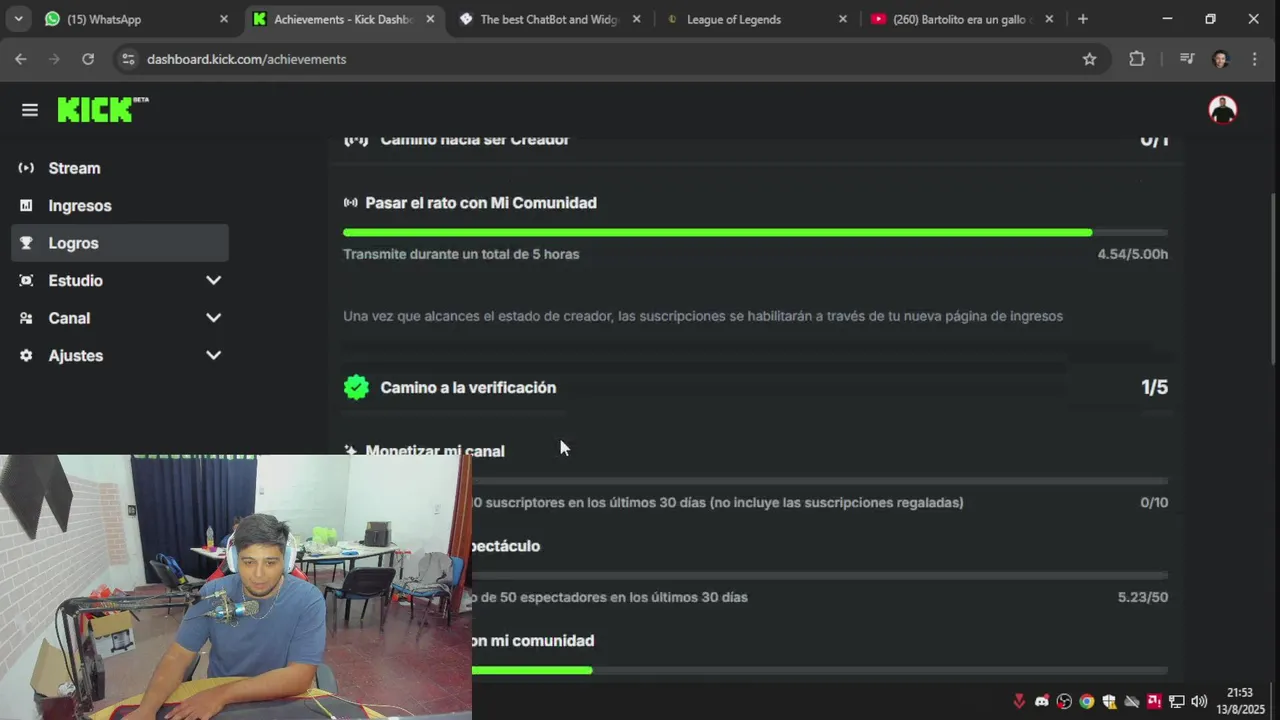Open the browser extensions puzzle icon

coord(1137,59)
